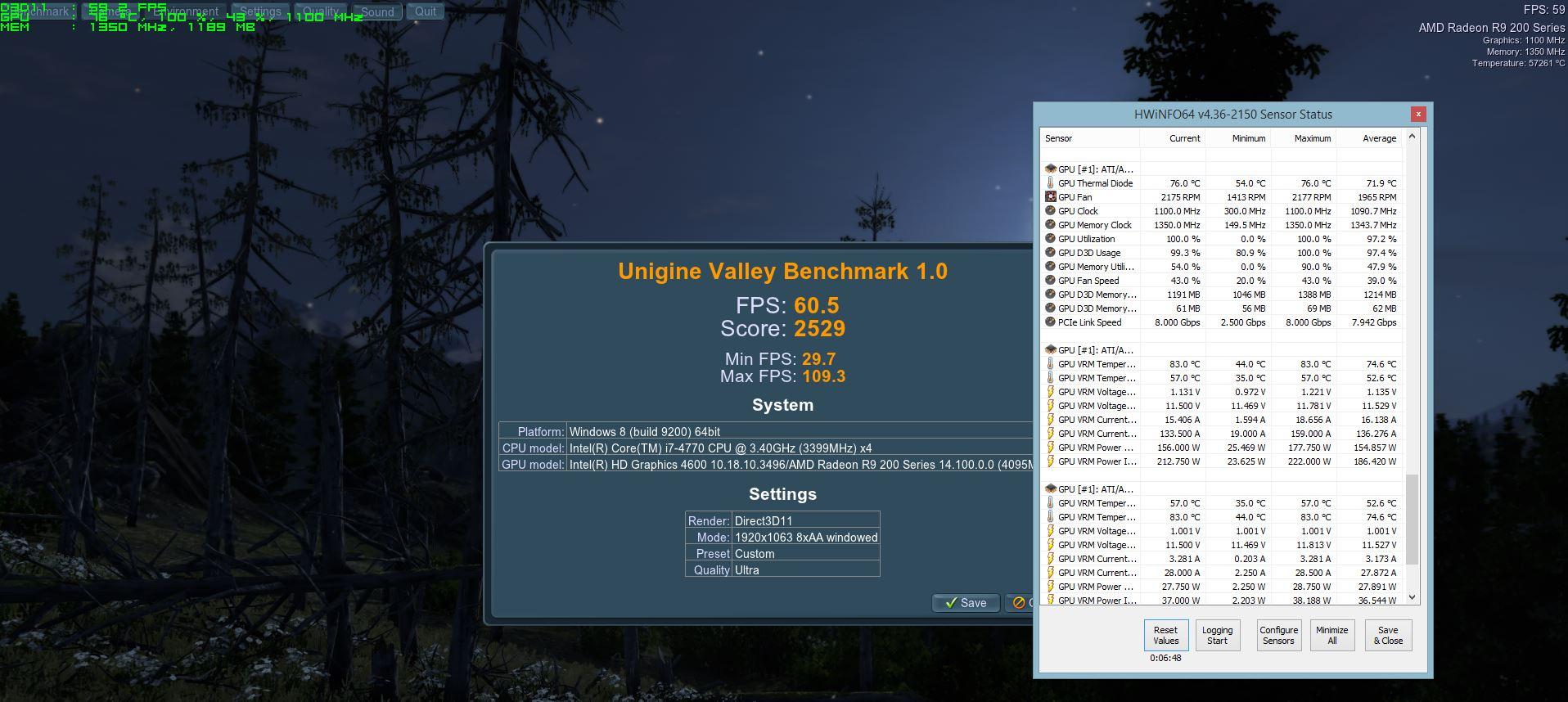The image size is (1568, 702).
Task: Click lightning icon of VRM Current row reading 15.406 A
Action: 1050,420
